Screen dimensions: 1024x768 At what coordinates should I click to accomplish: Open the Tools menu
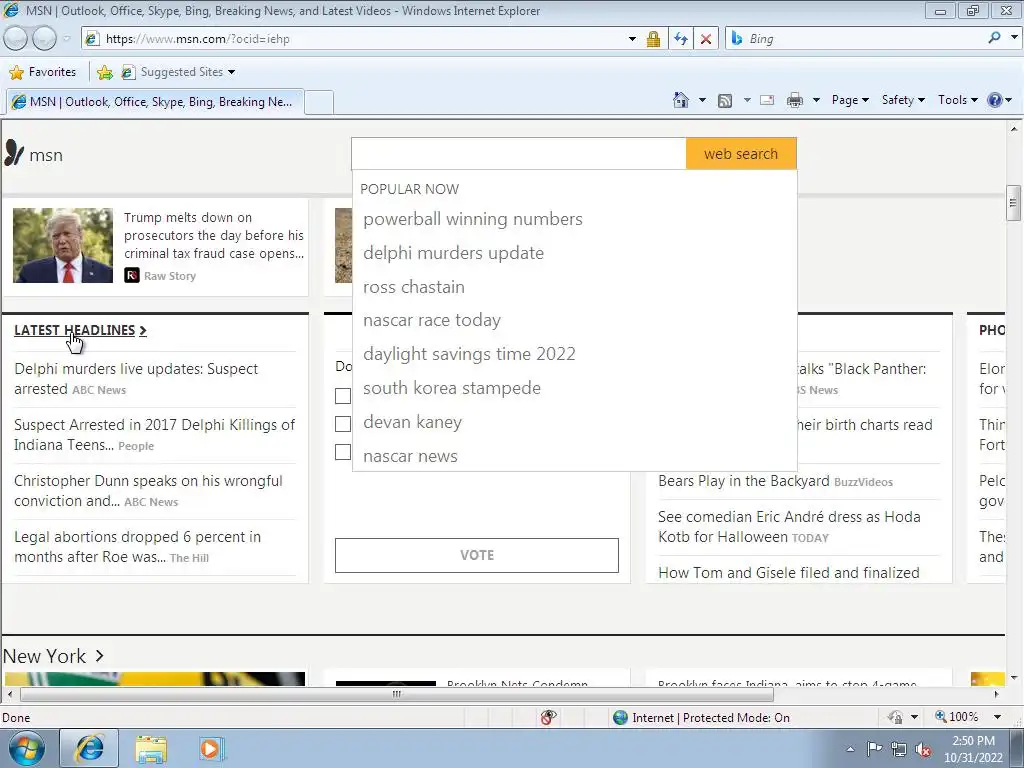coord(957,100)
